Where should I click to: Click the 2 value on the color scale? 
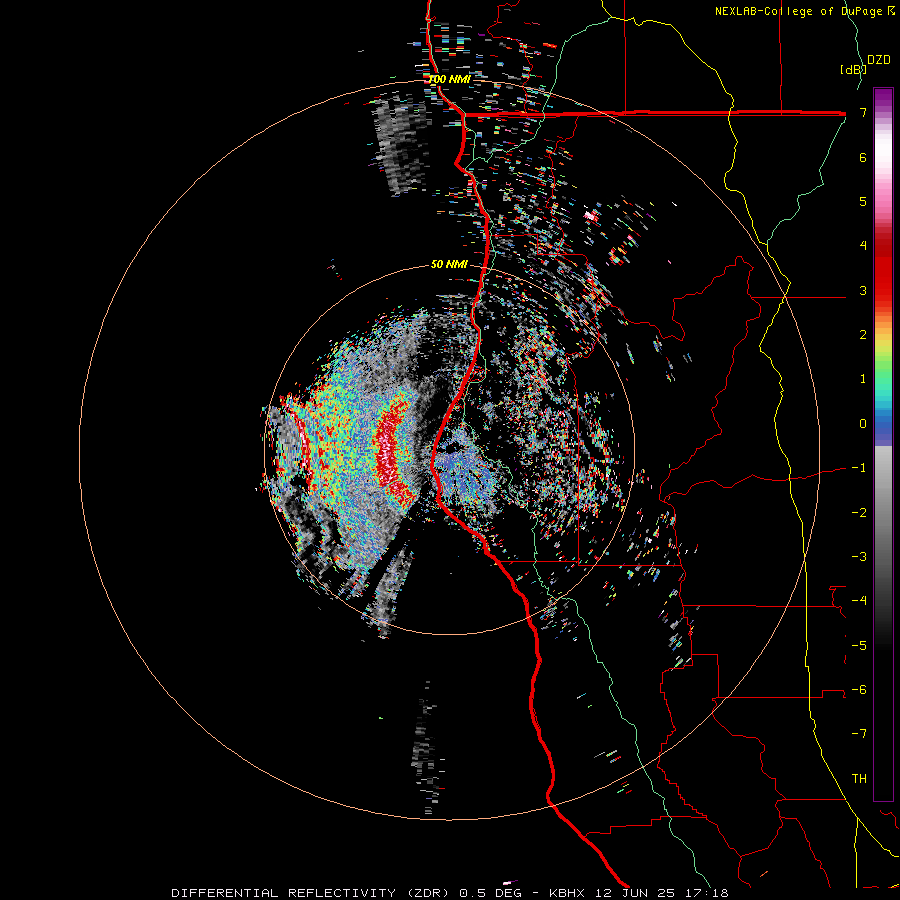tap(863, 335)
